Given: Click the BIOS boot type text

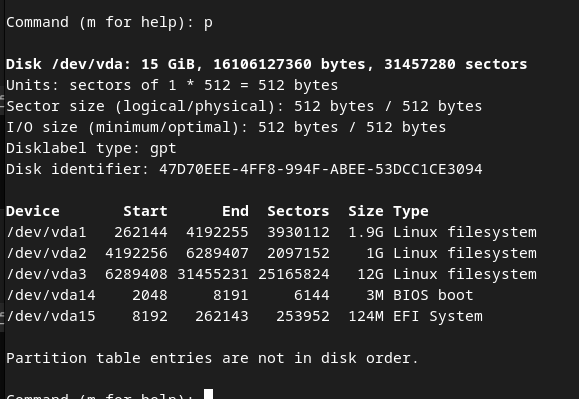Looking at the screenshot, I should [x=433, y=295].
